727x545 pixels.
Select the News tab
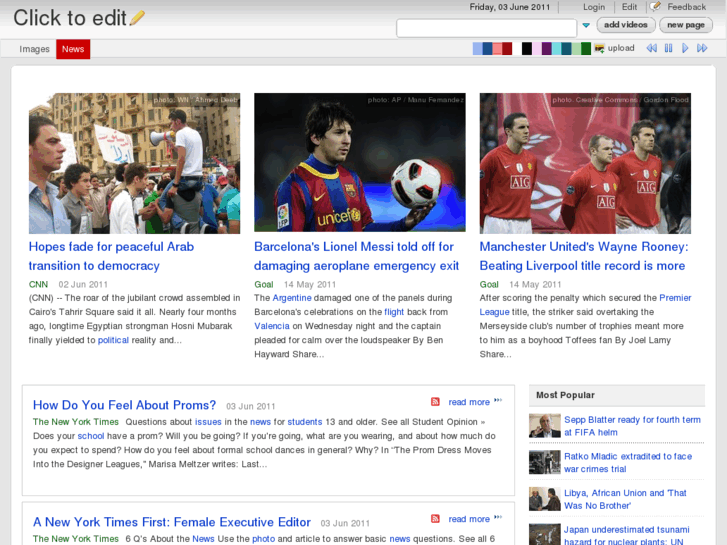[73, 49]
